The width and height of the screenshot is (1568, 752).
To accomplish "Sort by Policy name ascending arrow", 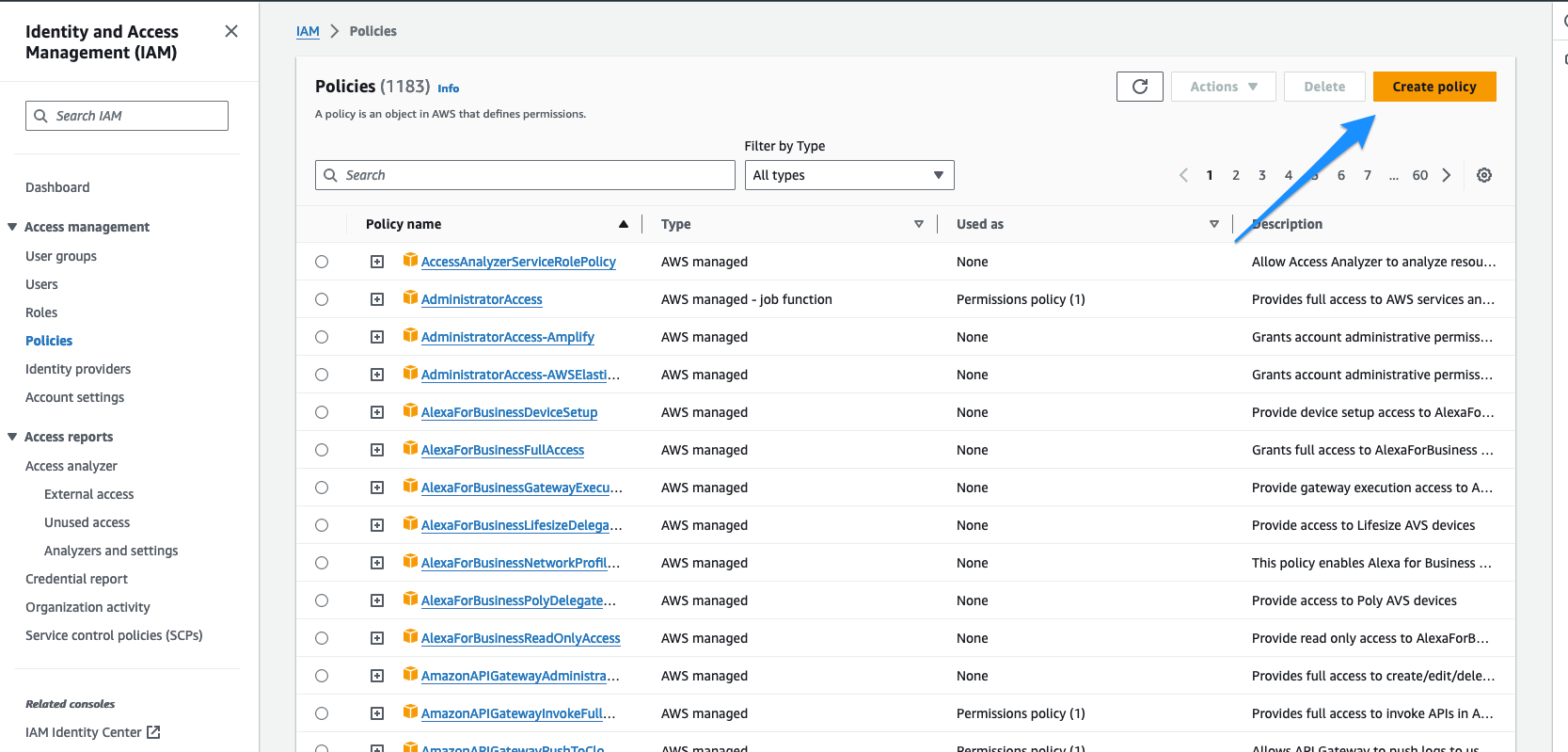I will 623,224.
